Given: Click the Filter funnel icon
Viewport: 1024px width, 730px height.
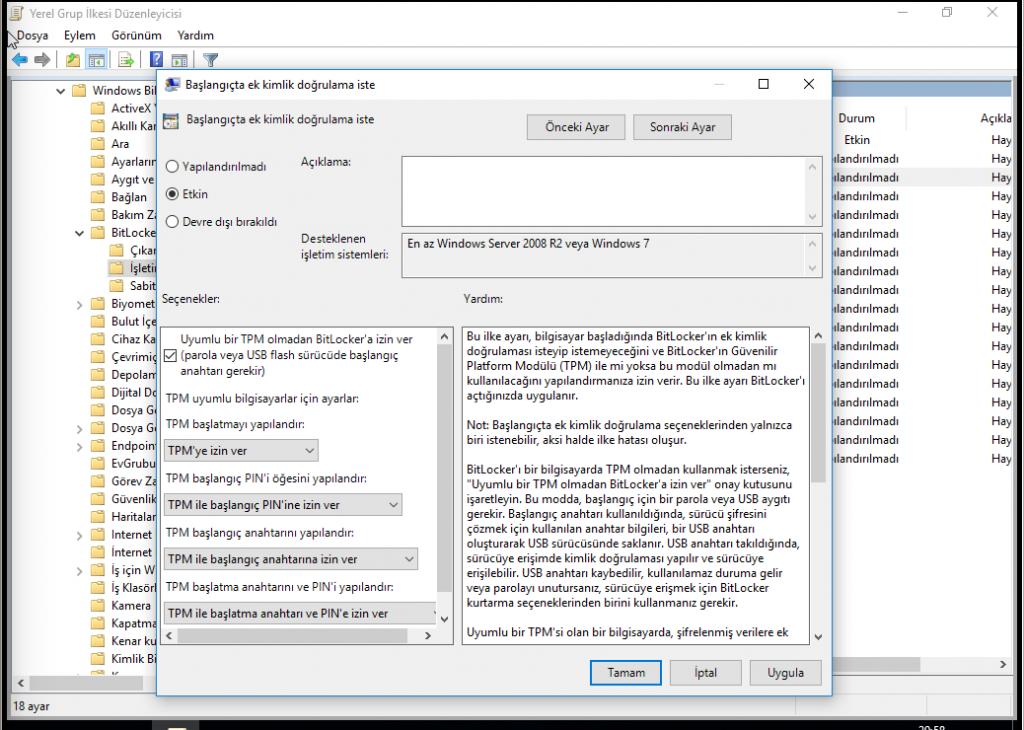Looking at the screenshot, I should tap(210, 60).
